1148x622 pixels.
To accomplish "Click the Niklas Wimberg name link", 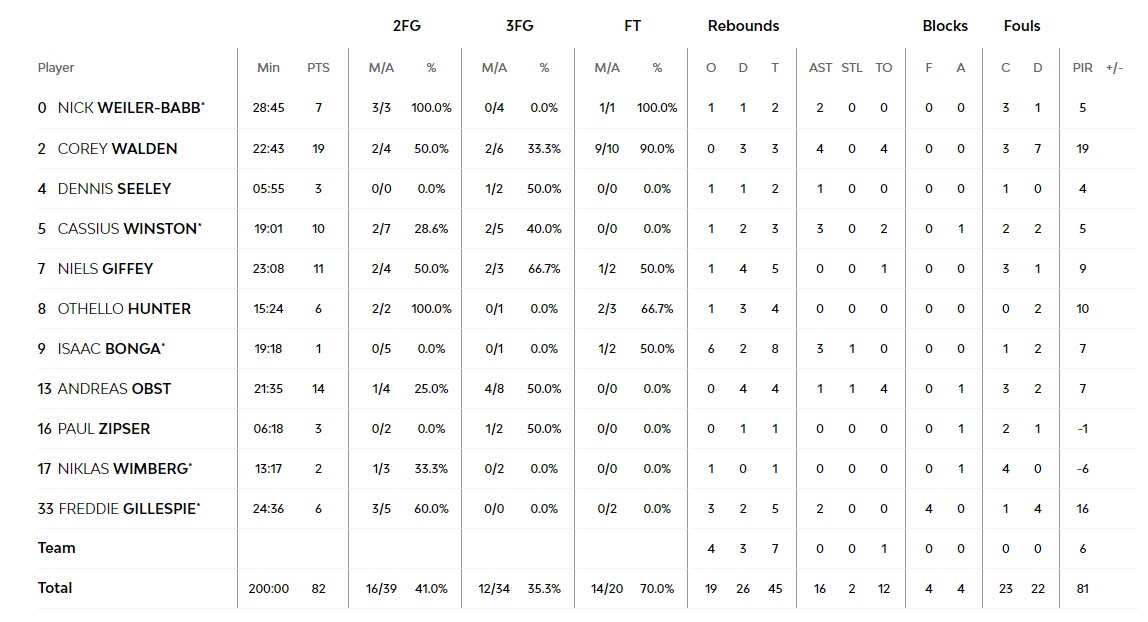I will [122, 468].
